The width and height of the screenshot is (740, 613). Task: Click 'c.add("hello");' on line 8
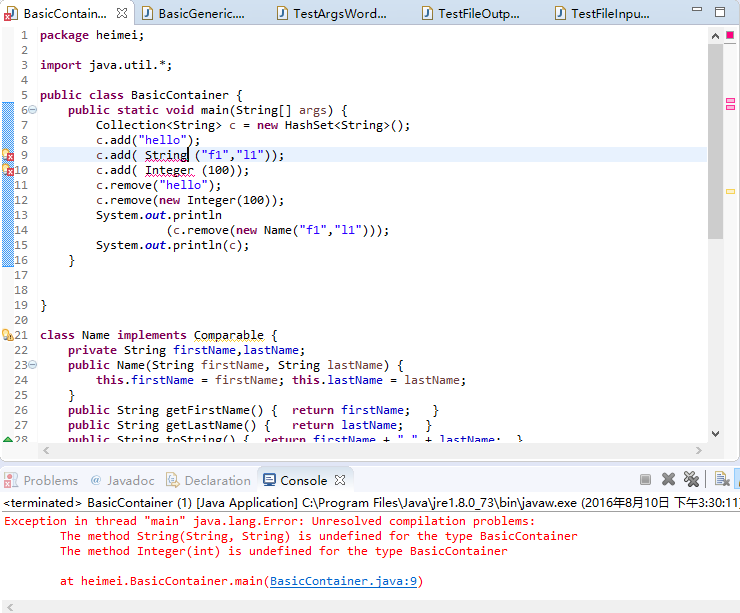(x=148, y=140)
